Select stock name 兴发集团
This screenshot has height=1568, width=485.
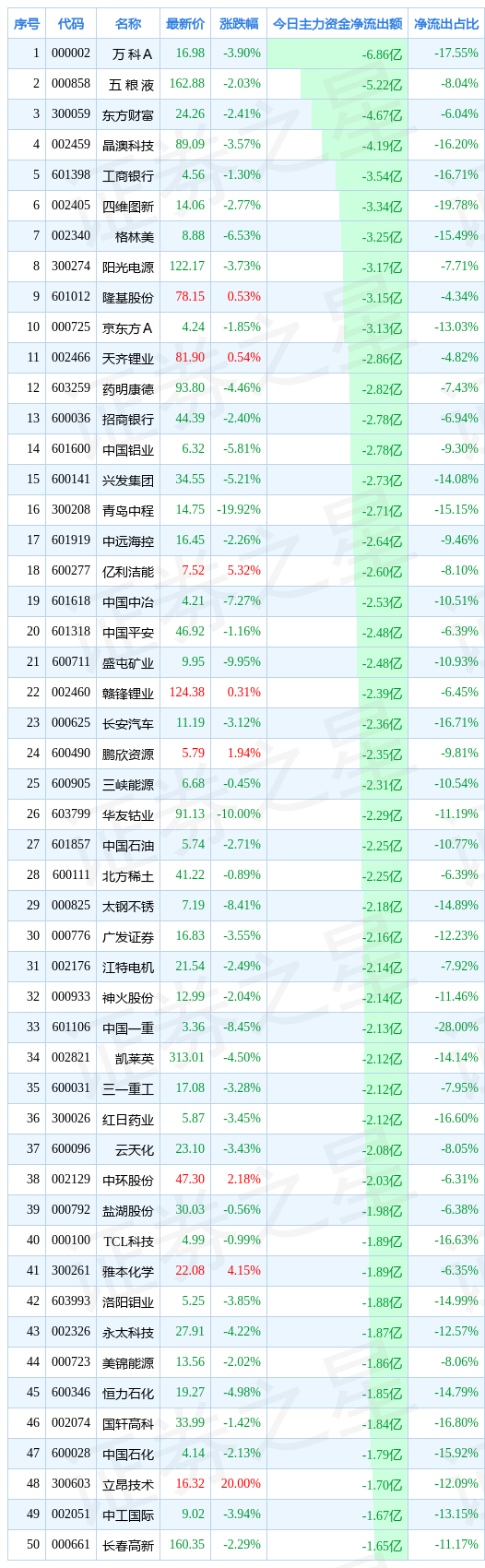tap(128, 481)
